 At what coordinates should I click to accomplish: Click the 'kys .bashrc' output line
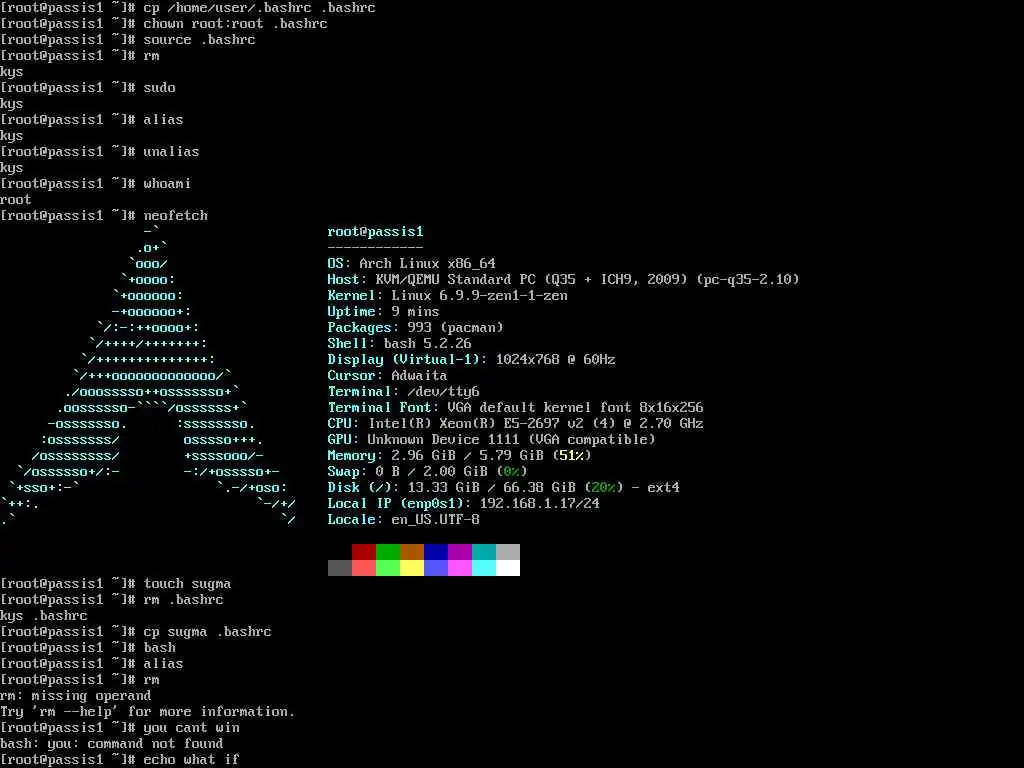[44, 616]
